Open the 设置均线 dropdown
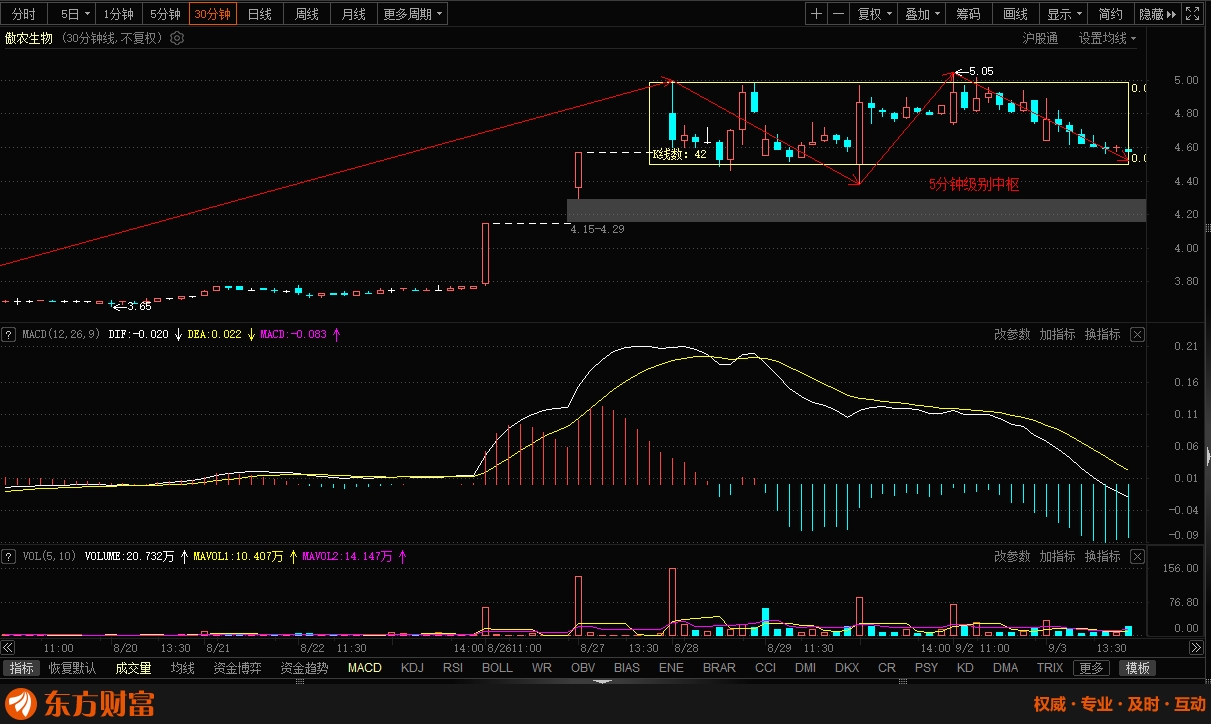Viewport: 1211px width, 724px height. point(1108,38)
